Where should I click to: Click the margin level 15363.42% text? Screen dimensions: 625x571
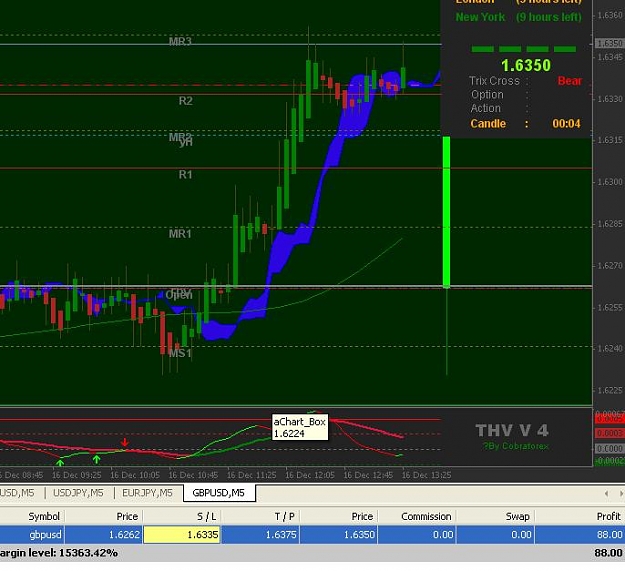[59, 553]
